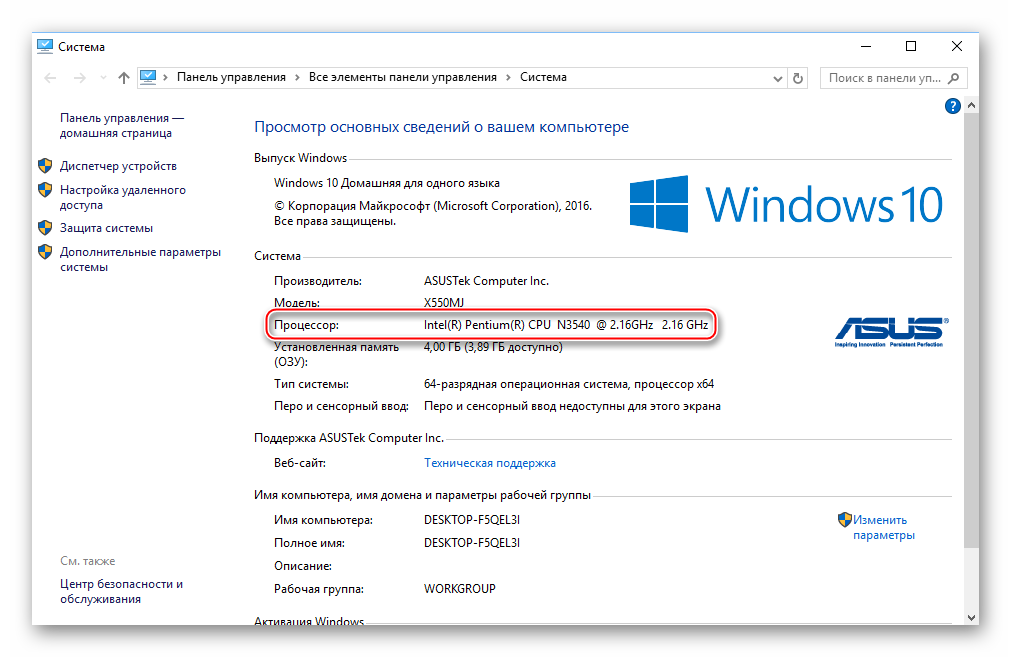Image resolution: width=1011 pixels, height=657 pixels.
Task: Open address bar history dropdown
Action: [778, 79]
